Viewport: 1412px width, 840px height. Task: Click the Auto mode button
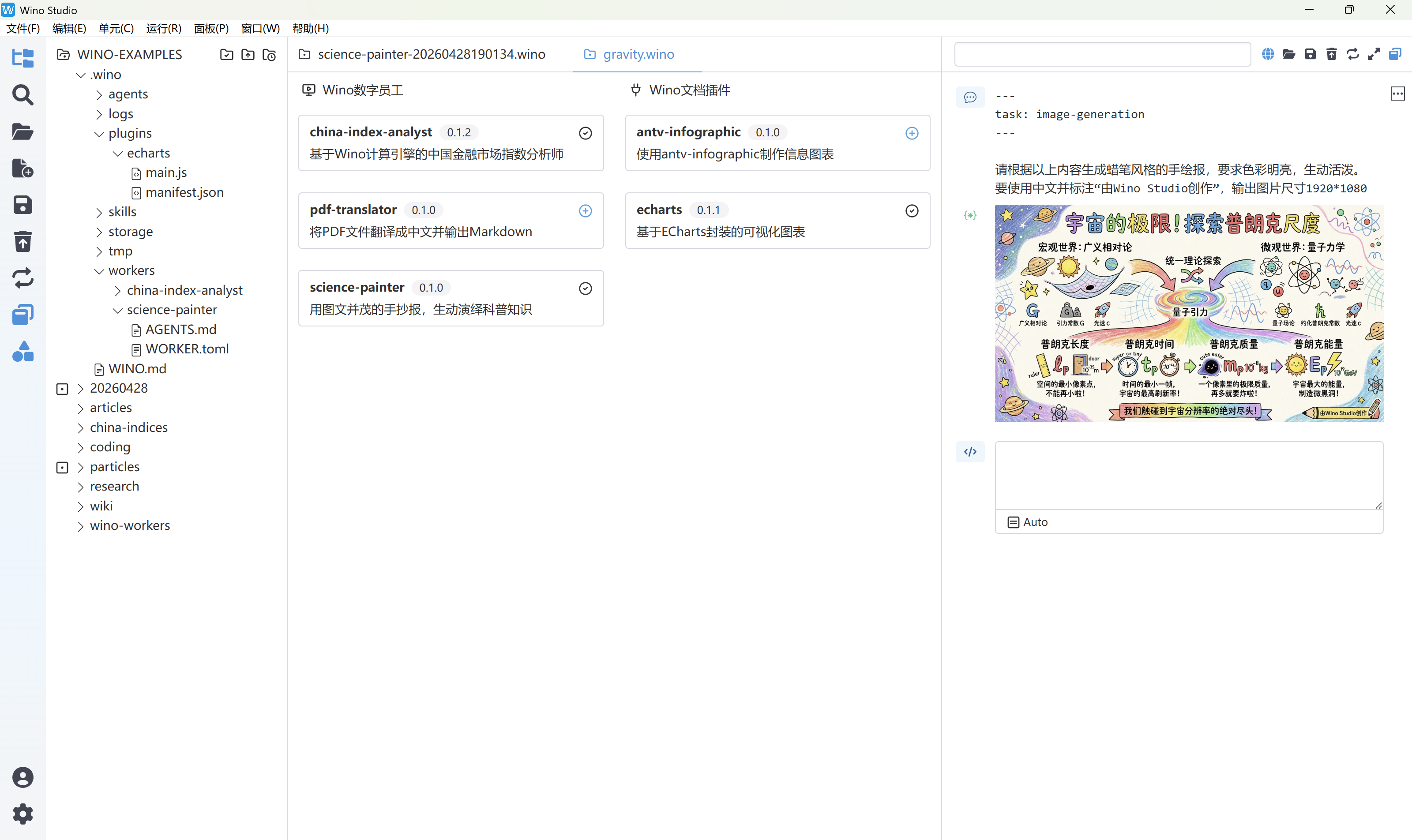[1028, 522]
